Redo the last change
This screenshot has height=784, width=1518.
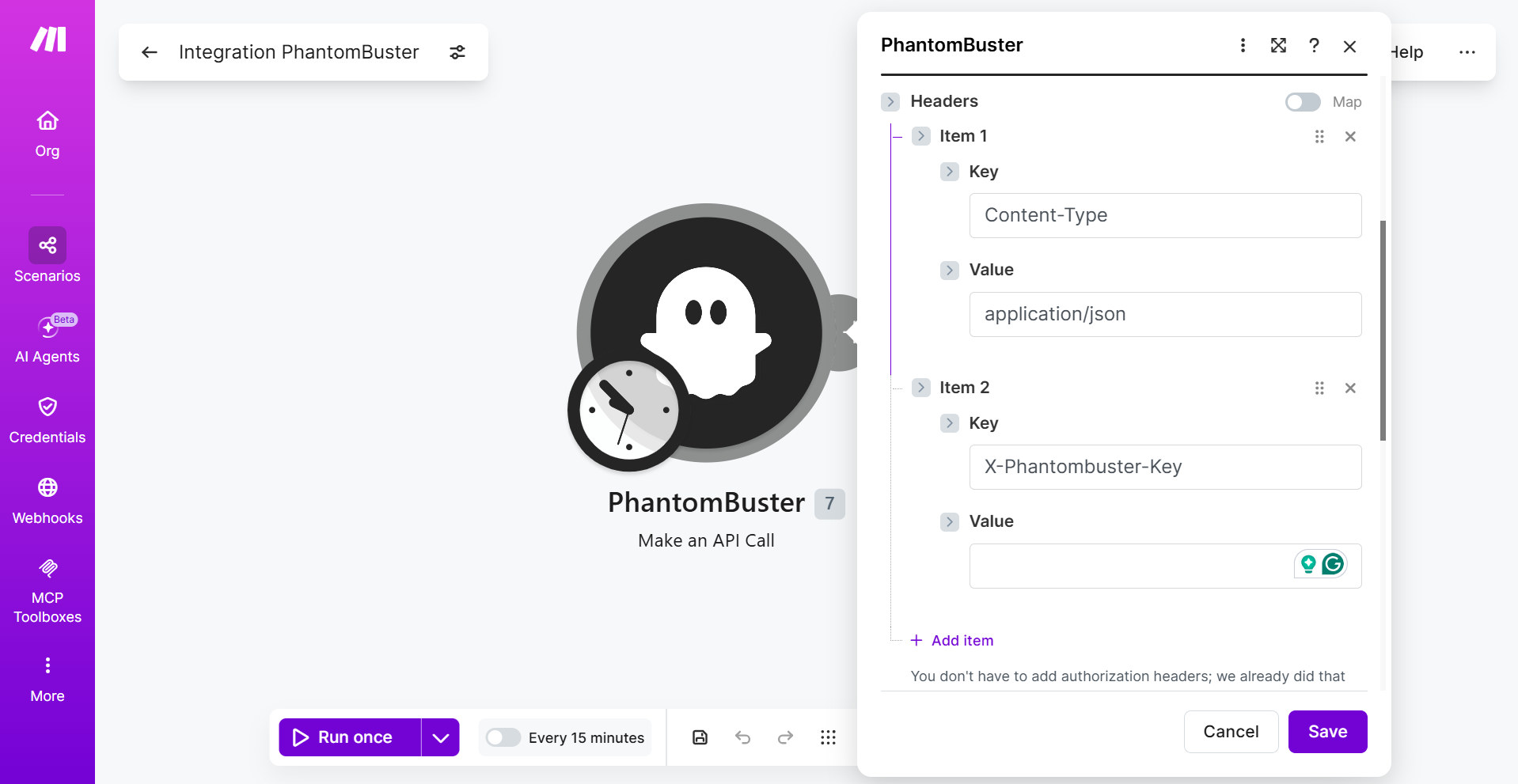785,737
